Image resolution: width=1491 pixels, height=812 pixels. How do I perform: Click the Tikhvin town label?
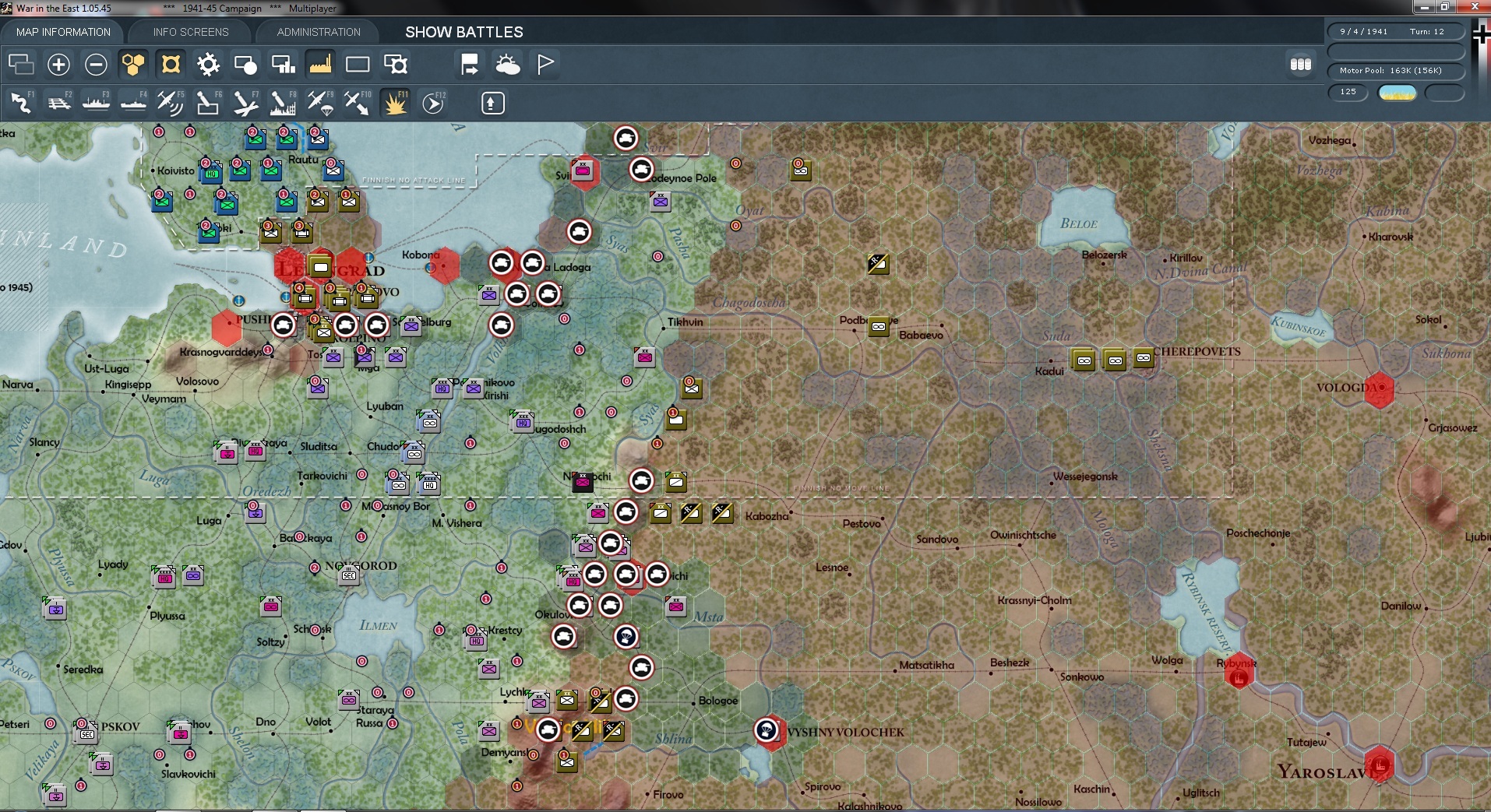tap(685, 322)
